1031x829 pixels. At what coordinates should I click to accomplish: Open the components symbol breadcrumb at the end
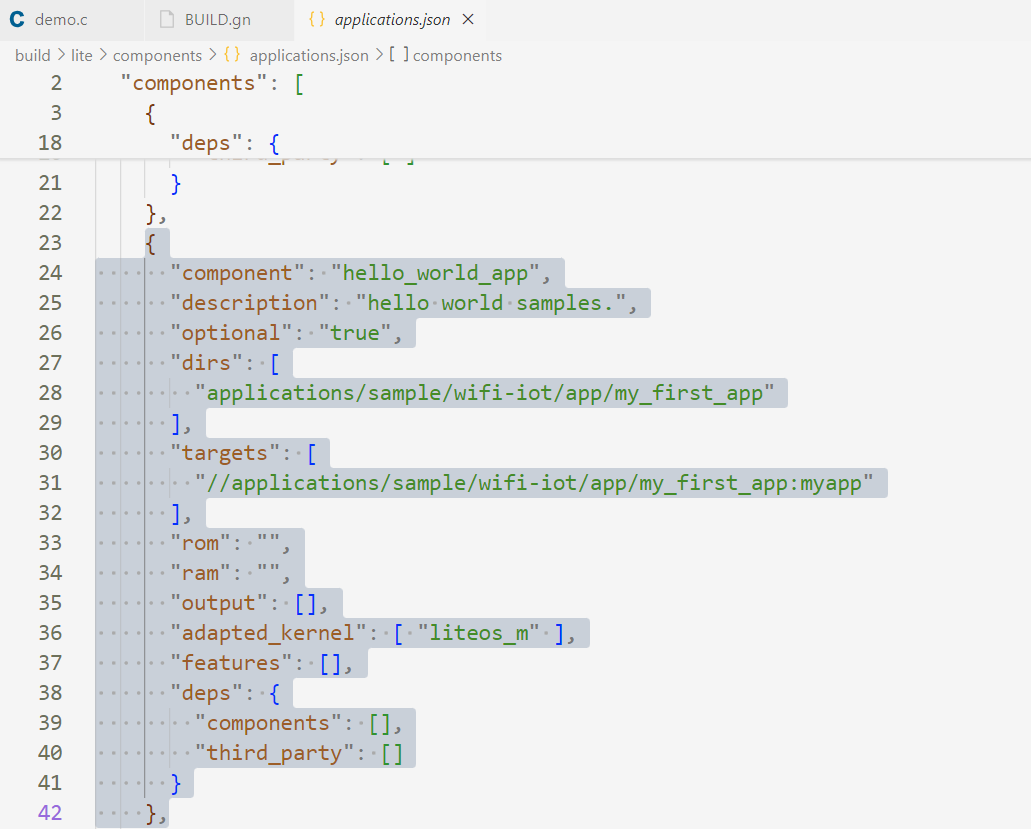(x=457, y=56)
